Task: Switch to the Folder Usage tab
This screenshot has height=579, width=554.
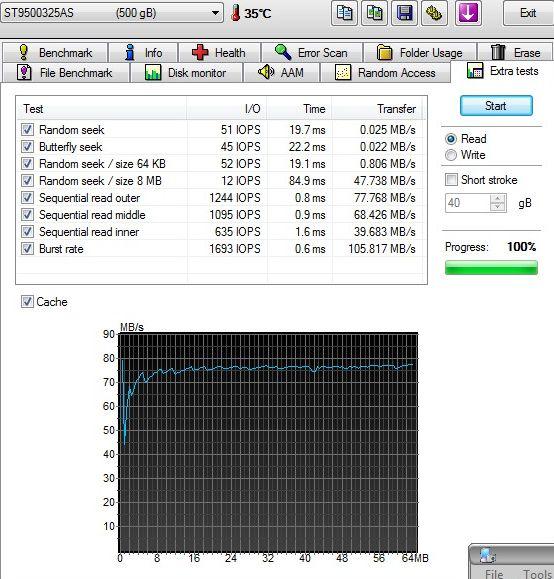Action: [420, 53]
